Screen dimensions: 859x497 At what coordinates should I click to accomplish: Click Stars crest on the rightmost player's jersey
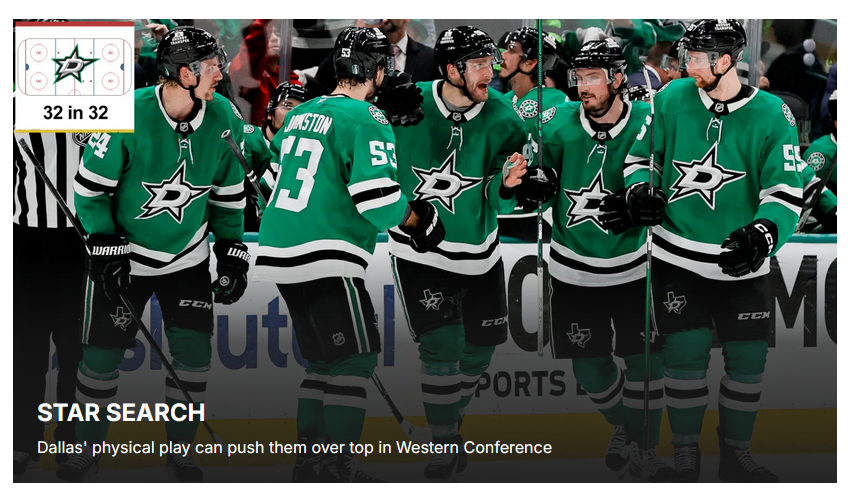[x=707, y=176]
